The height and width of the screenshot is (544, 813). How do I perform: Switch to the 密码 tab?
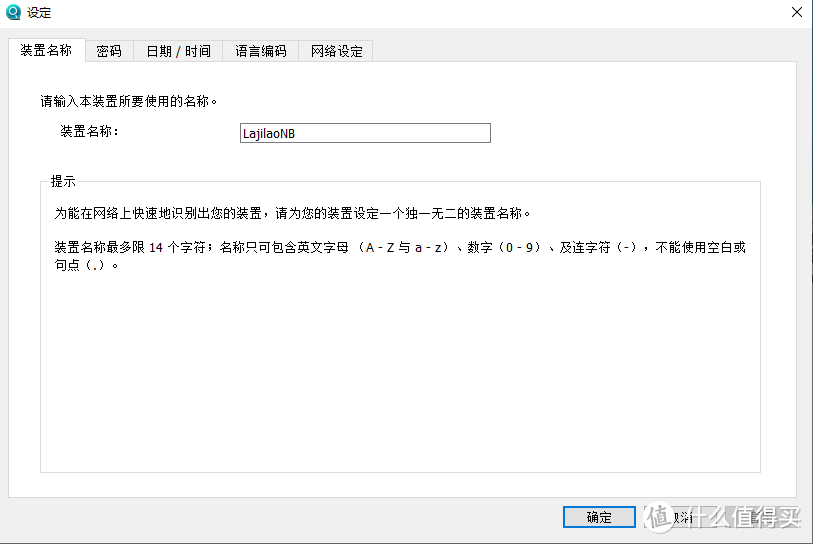click(x=109, y=51)
